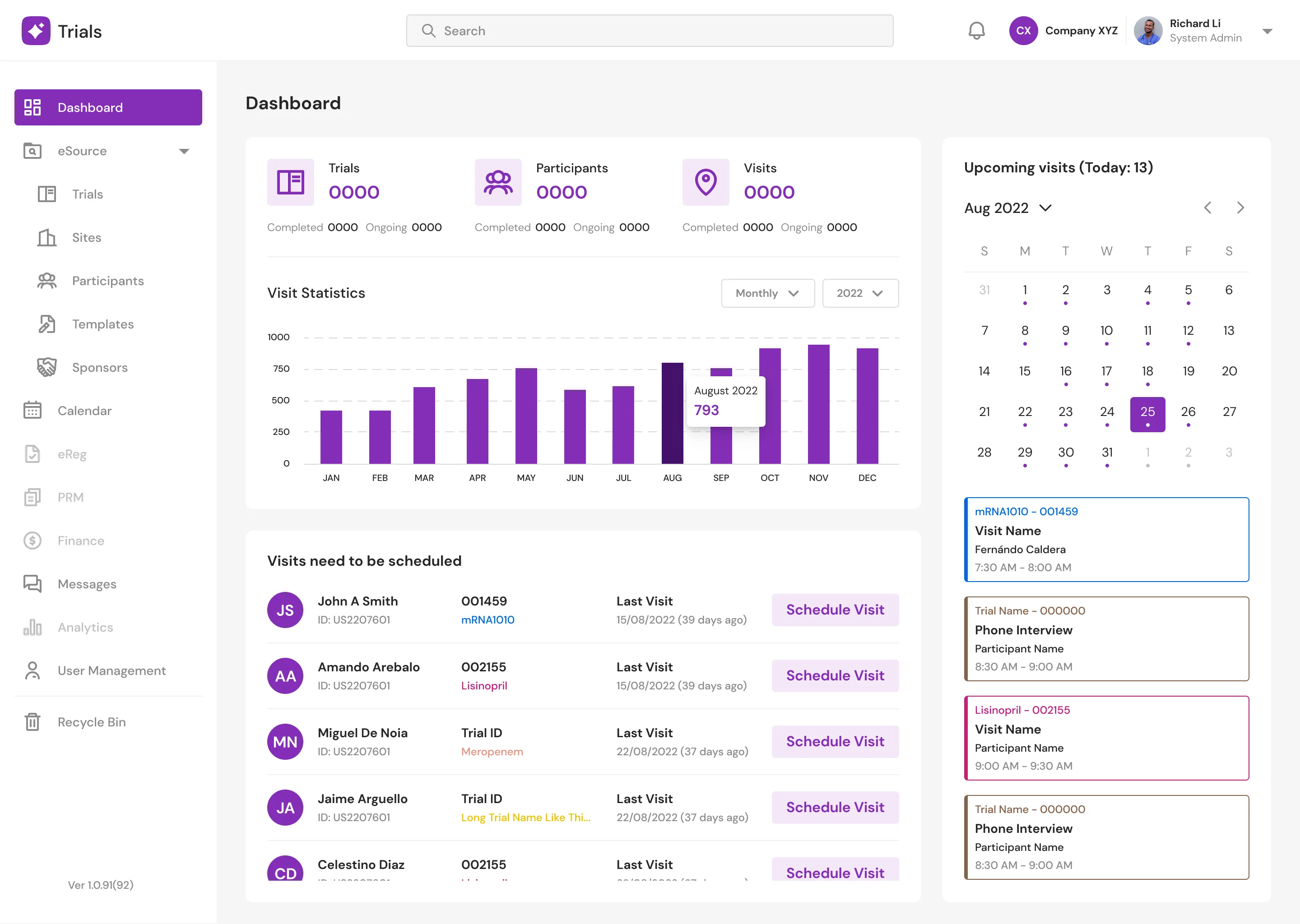Click the Search input field
This screenshot has height=924, width=1300.
650,31
